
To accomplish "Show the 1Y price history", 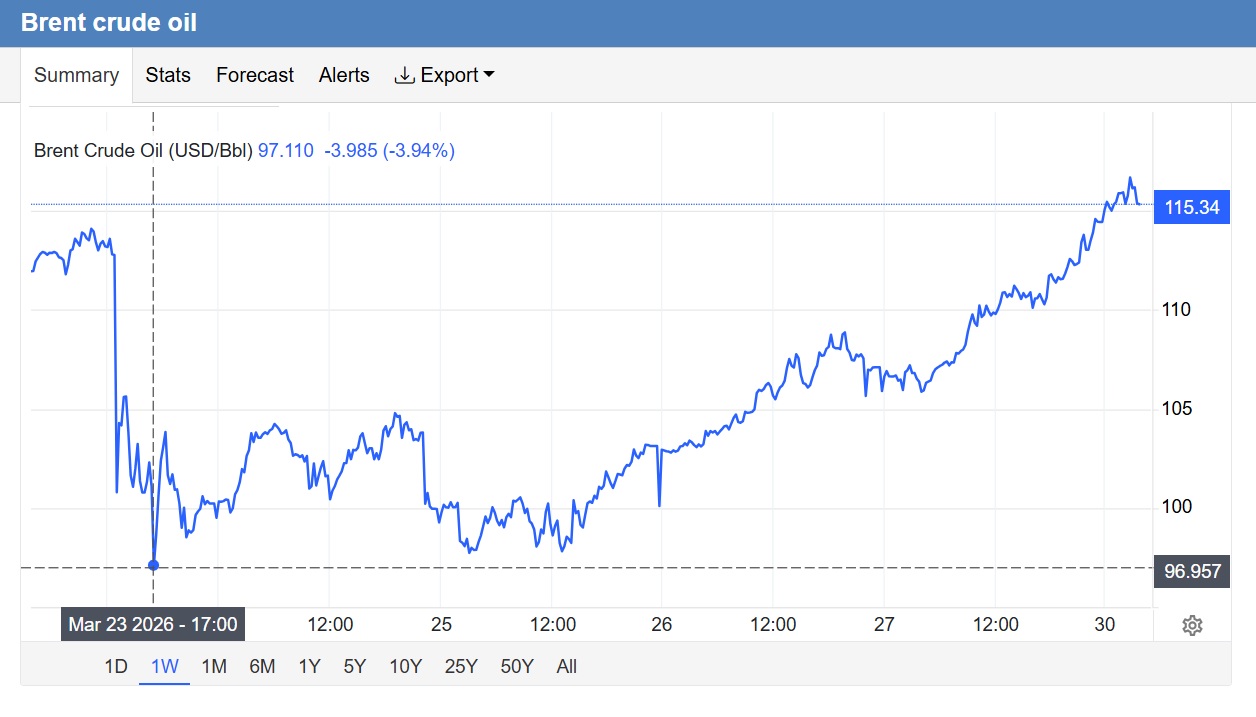I will tap(309, 666).
